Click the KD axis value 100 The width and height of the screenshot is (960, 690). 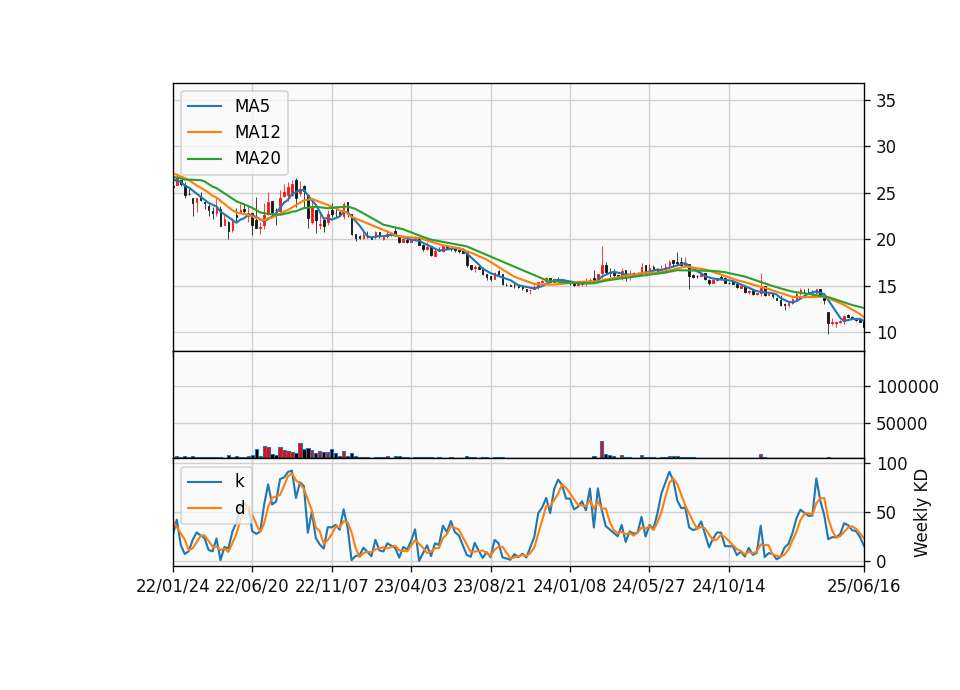point(892,464)
